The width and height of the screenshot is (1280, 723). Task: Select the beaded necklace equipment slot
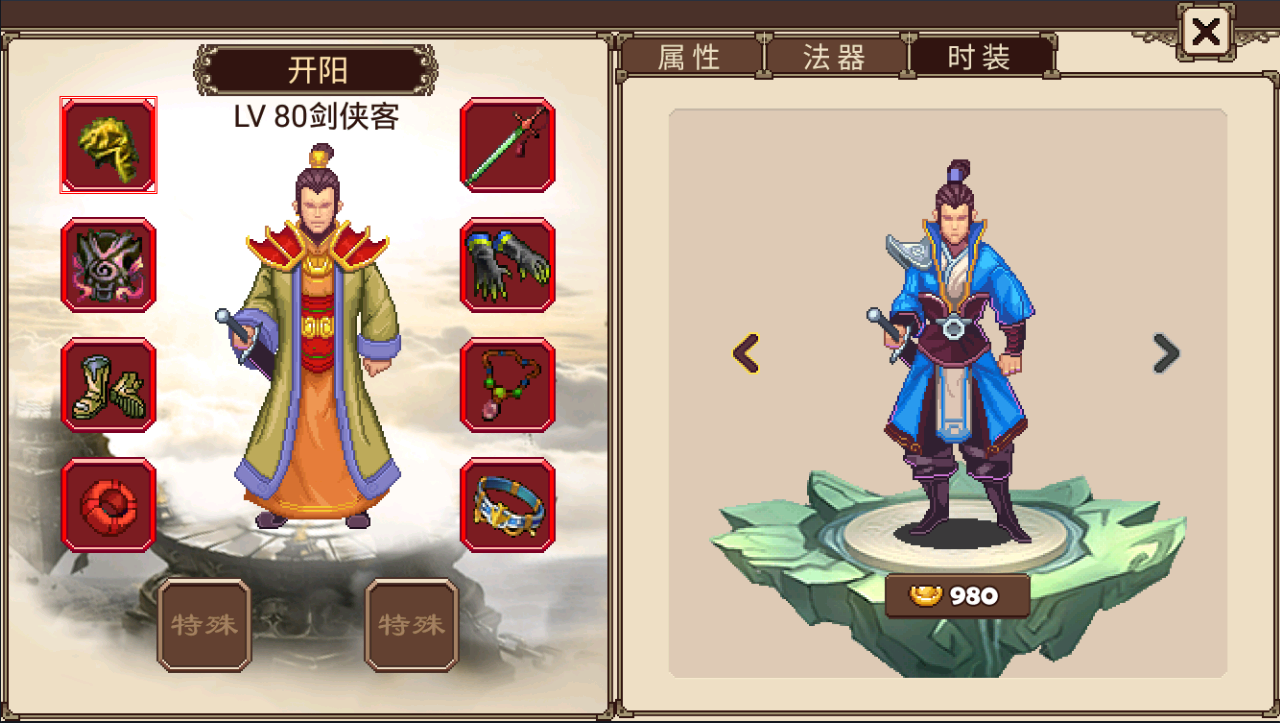click(x=507, y=385)
